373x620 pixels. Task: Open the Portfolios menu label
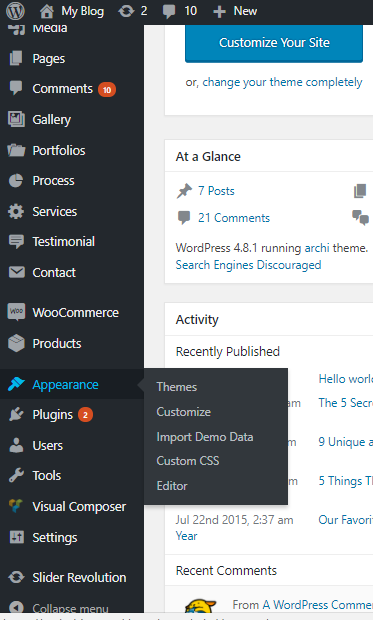point(59,150)
